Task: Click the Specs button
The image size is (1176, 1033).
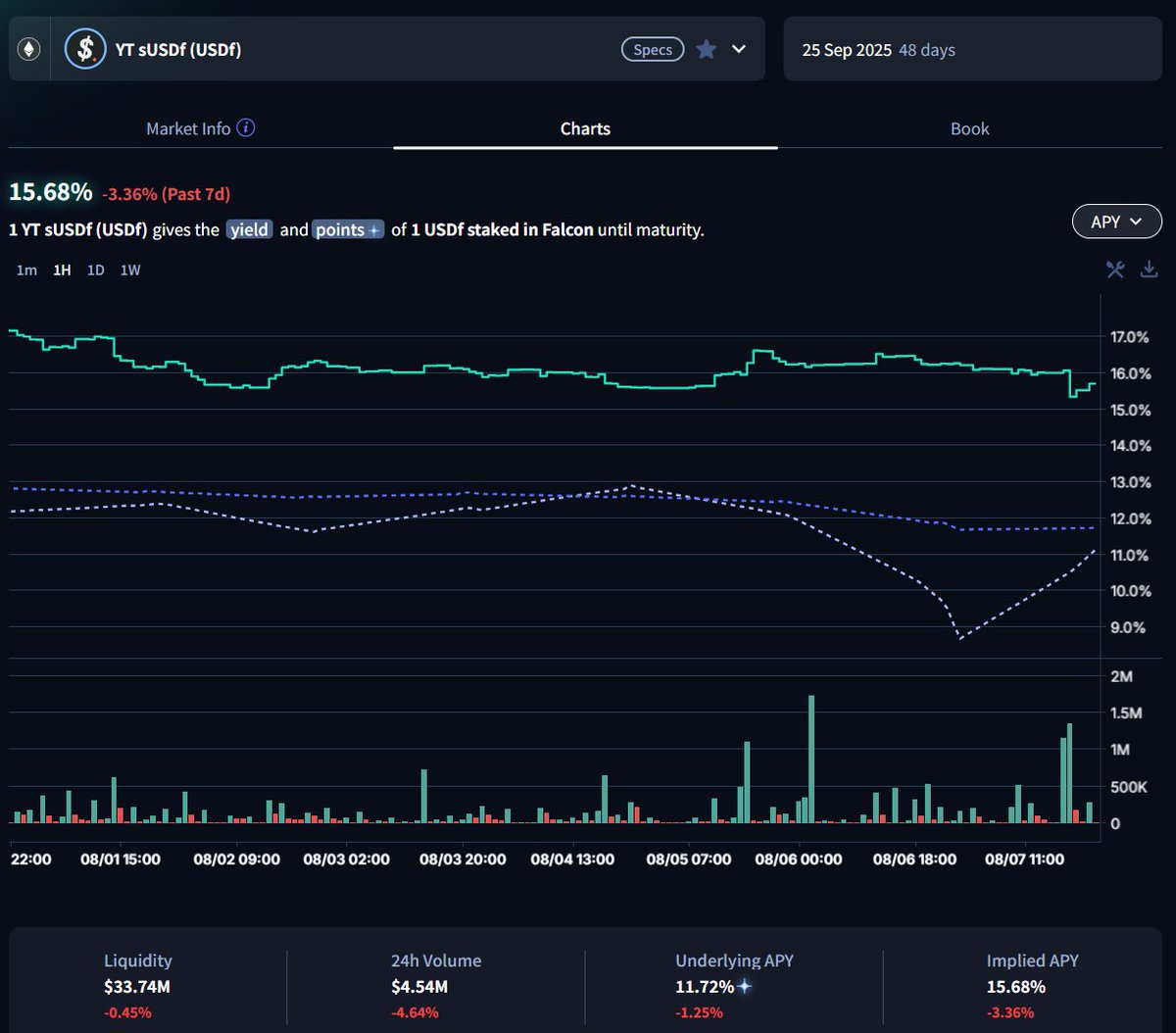Action: click(653, 49)
